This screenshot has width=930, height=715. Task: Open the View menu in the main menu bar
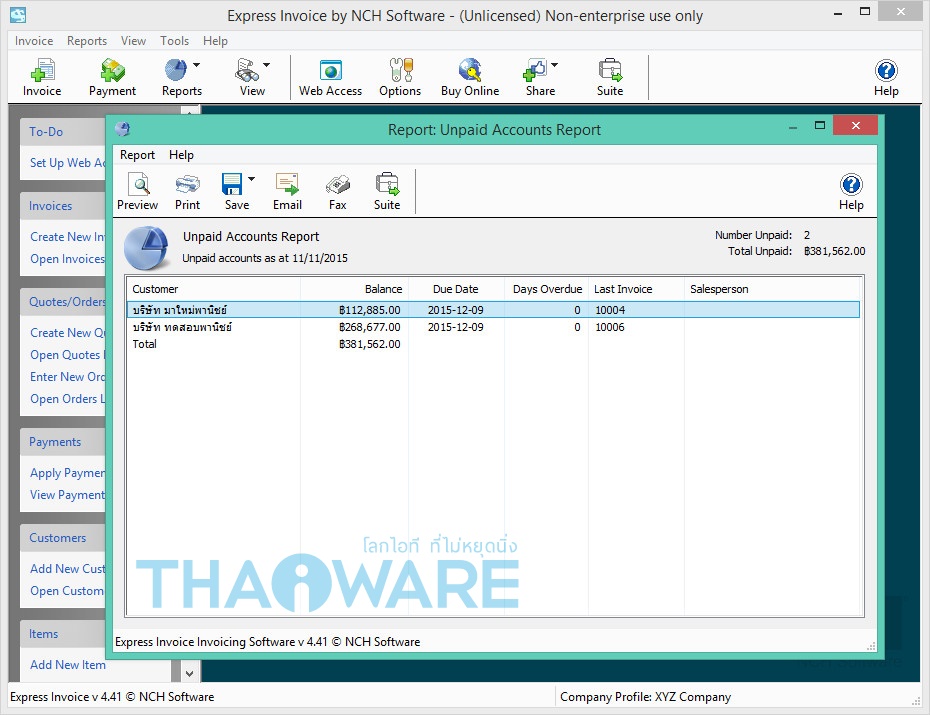coord(133,41)
